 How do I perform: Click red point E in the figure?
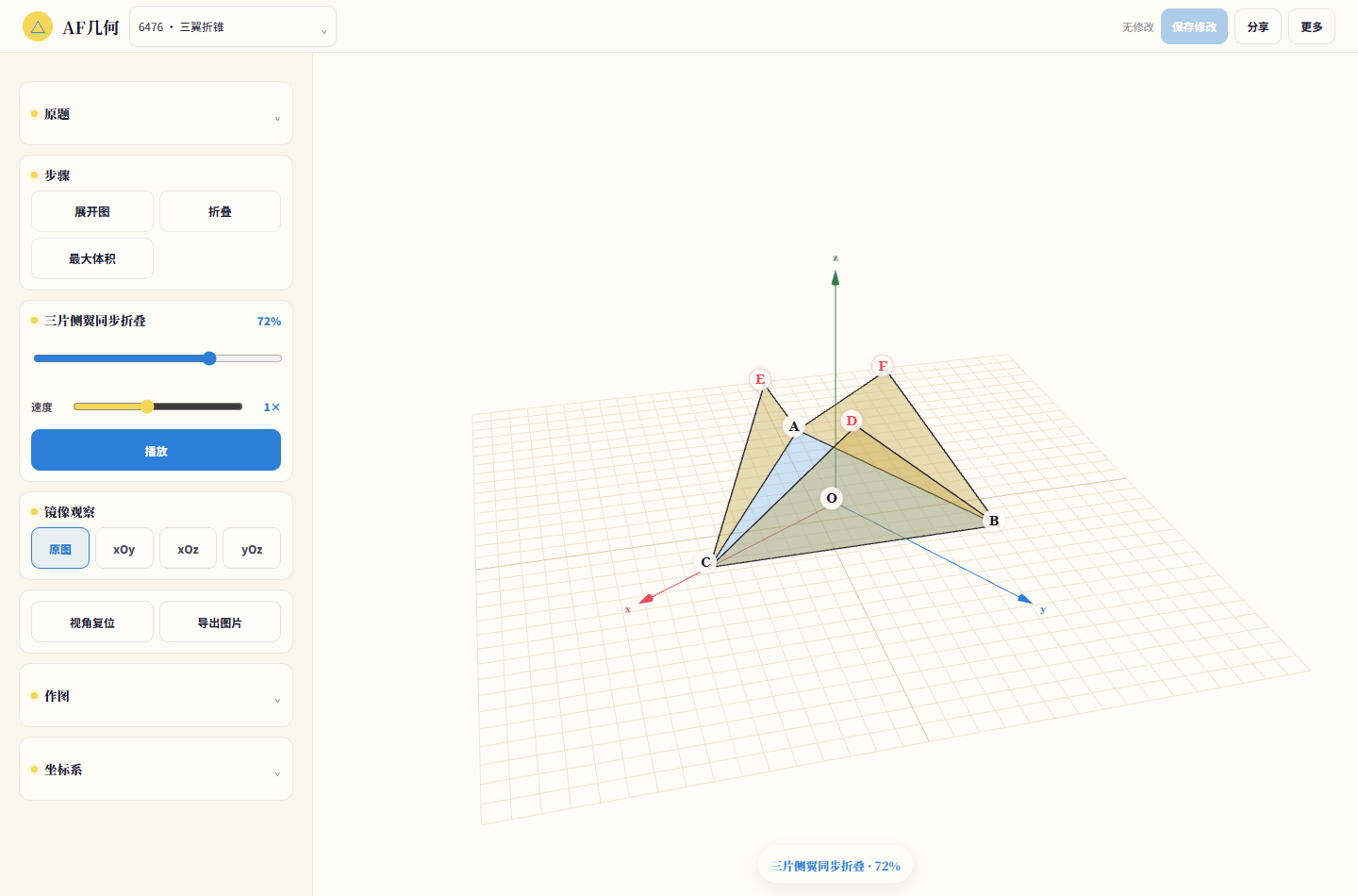point(760,379)
